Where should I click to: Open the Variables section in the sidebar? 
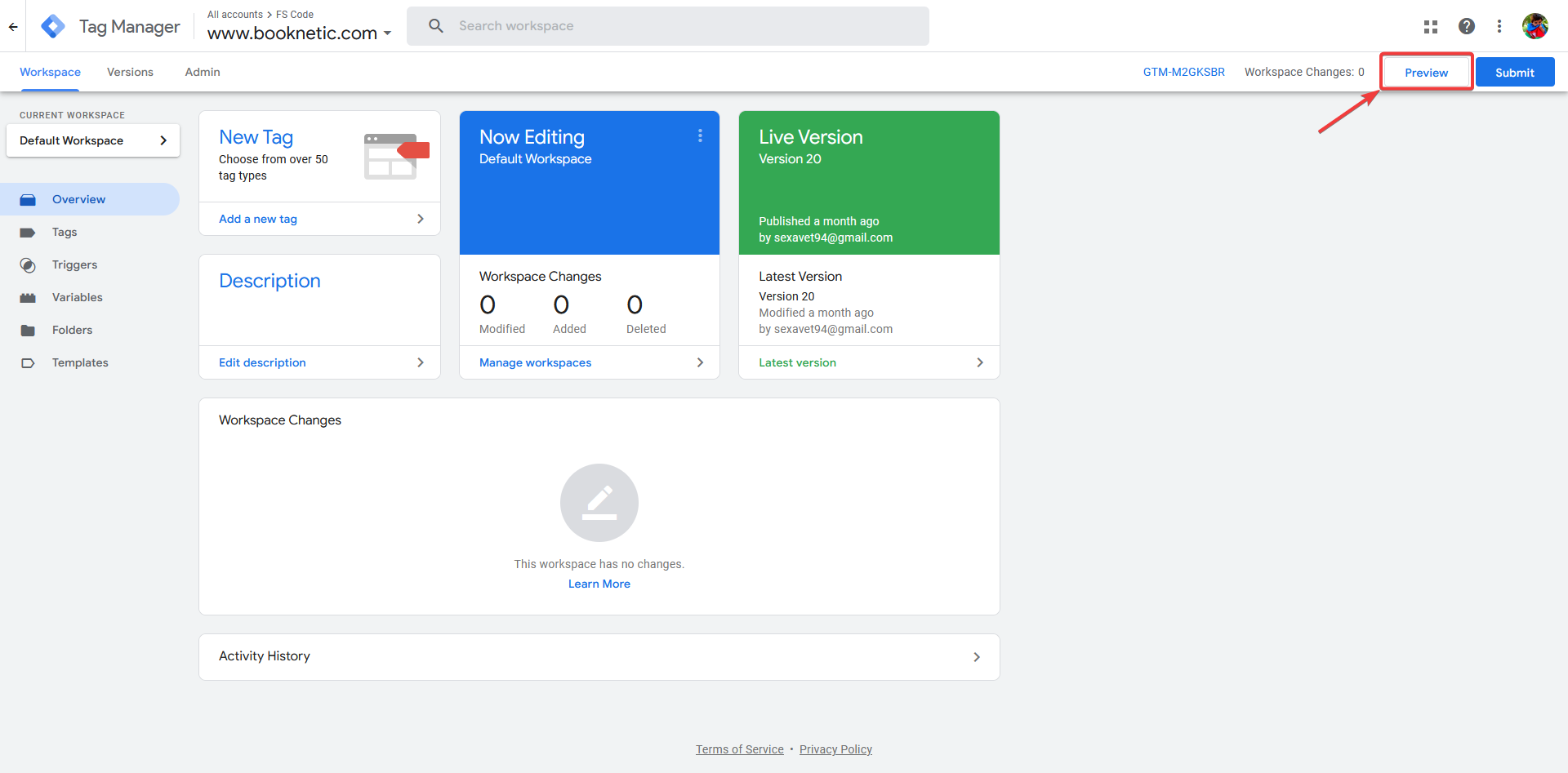pyautogui.click(x=77, y=297)
